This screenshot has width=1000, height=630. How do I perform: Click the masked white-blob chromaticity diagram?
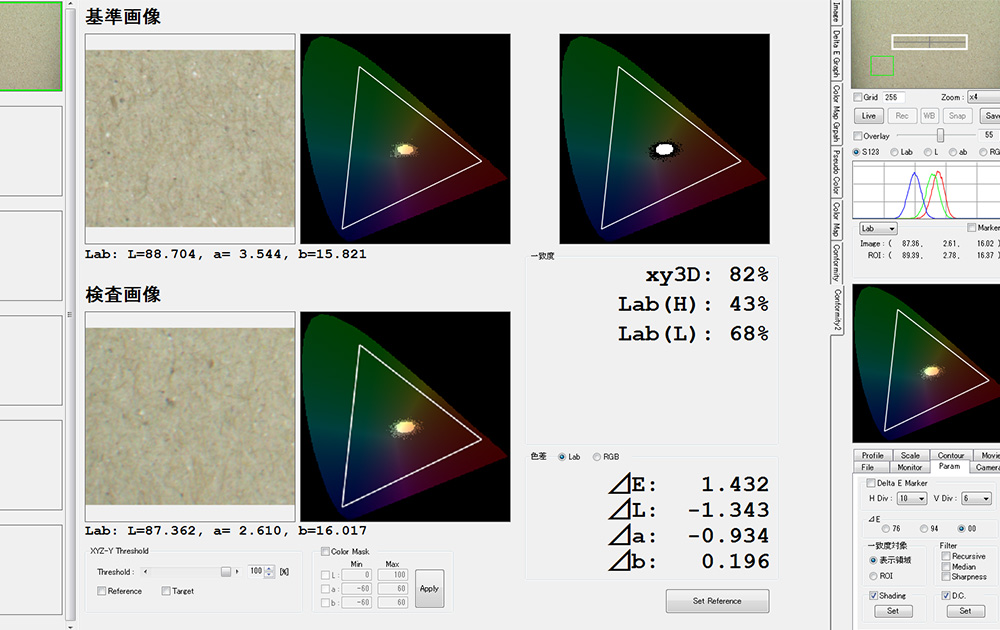pos(665,138)
